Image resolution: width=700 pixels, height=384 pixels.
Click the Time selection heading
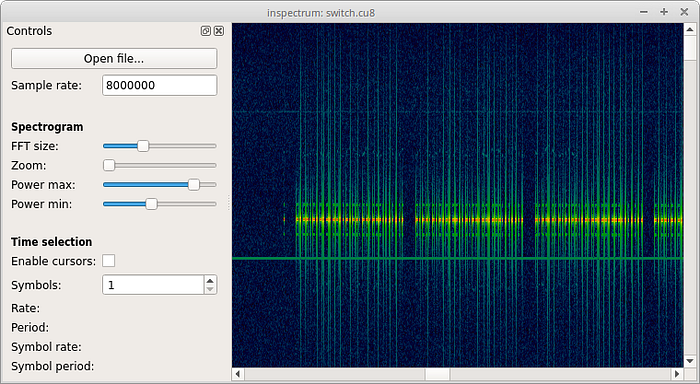click(52, 242)
